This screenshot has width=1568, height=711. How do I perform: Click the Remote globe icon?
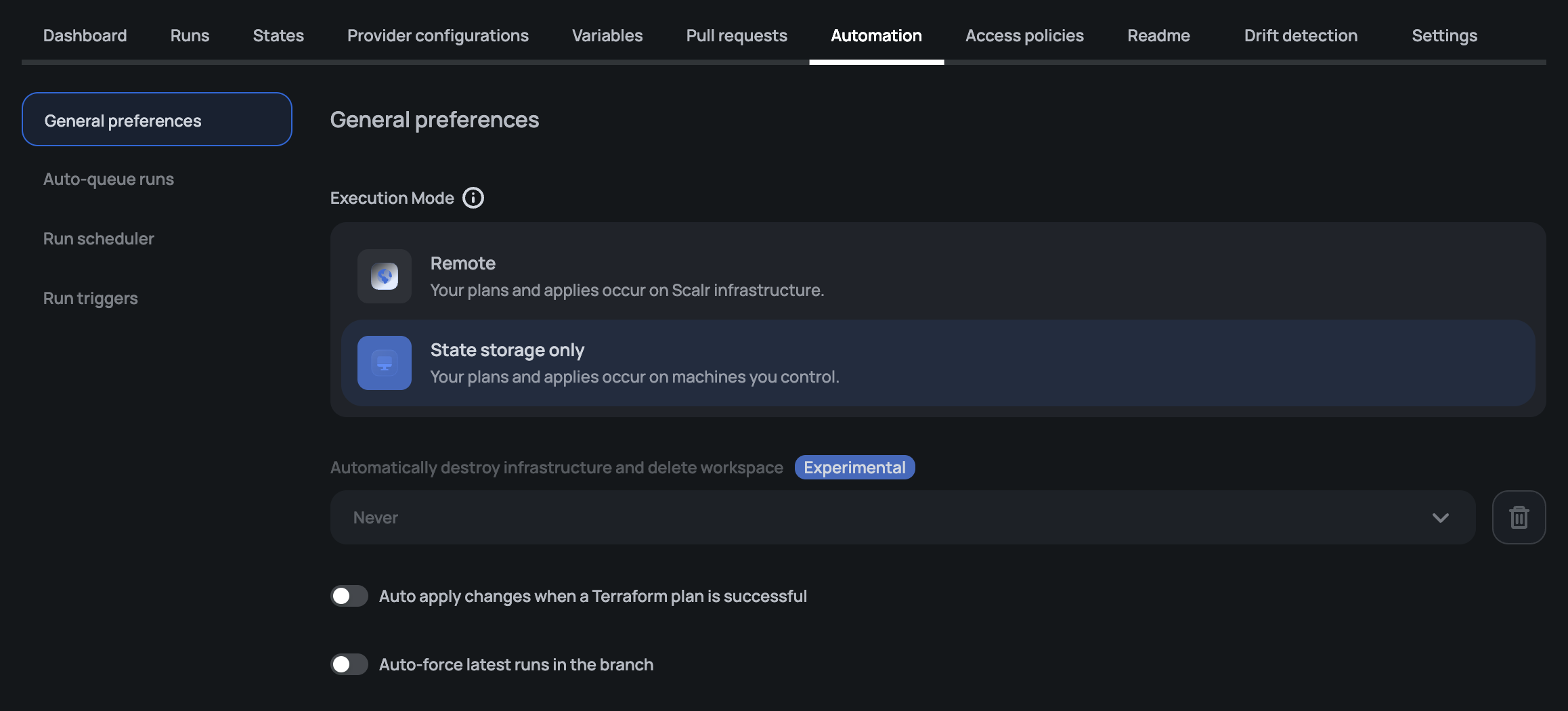[385, 276]
